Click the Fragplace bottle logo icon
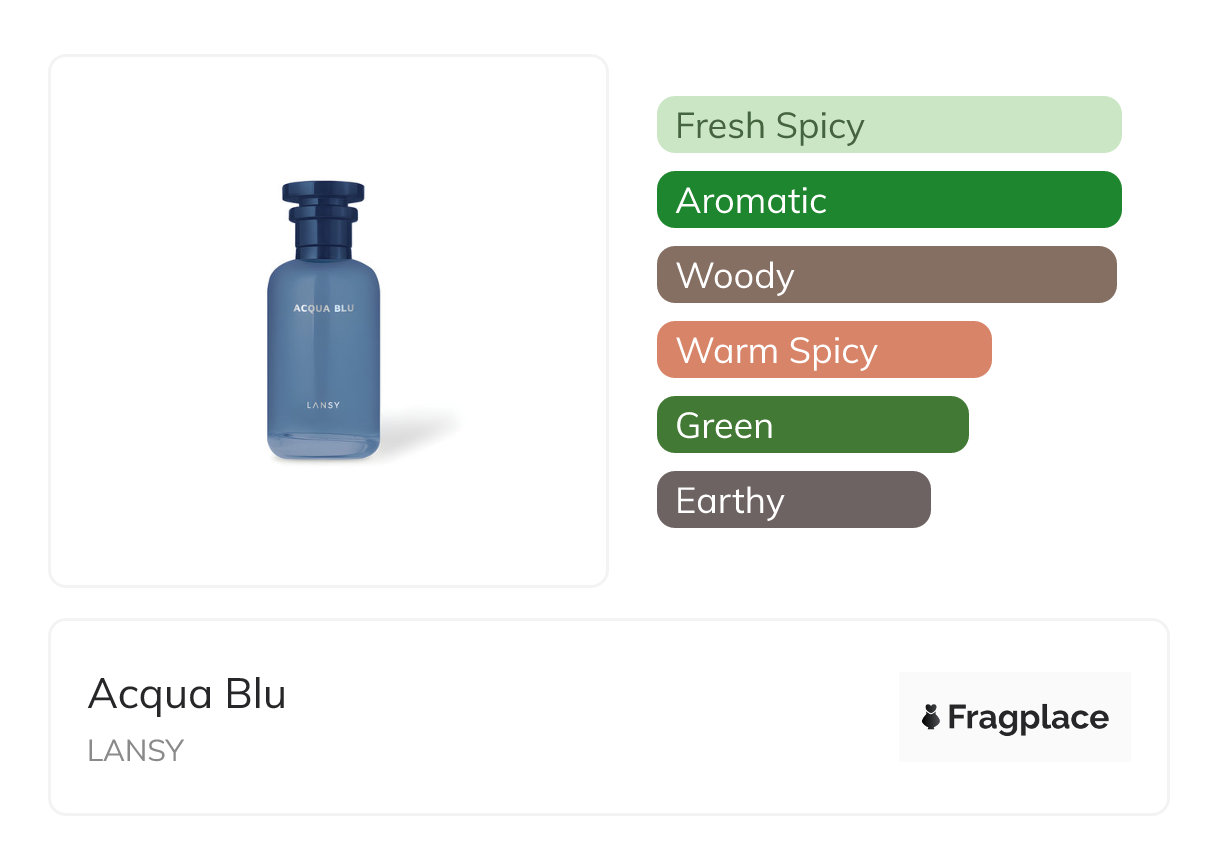The image size is (1218, 864). click(x=931, y=717)
